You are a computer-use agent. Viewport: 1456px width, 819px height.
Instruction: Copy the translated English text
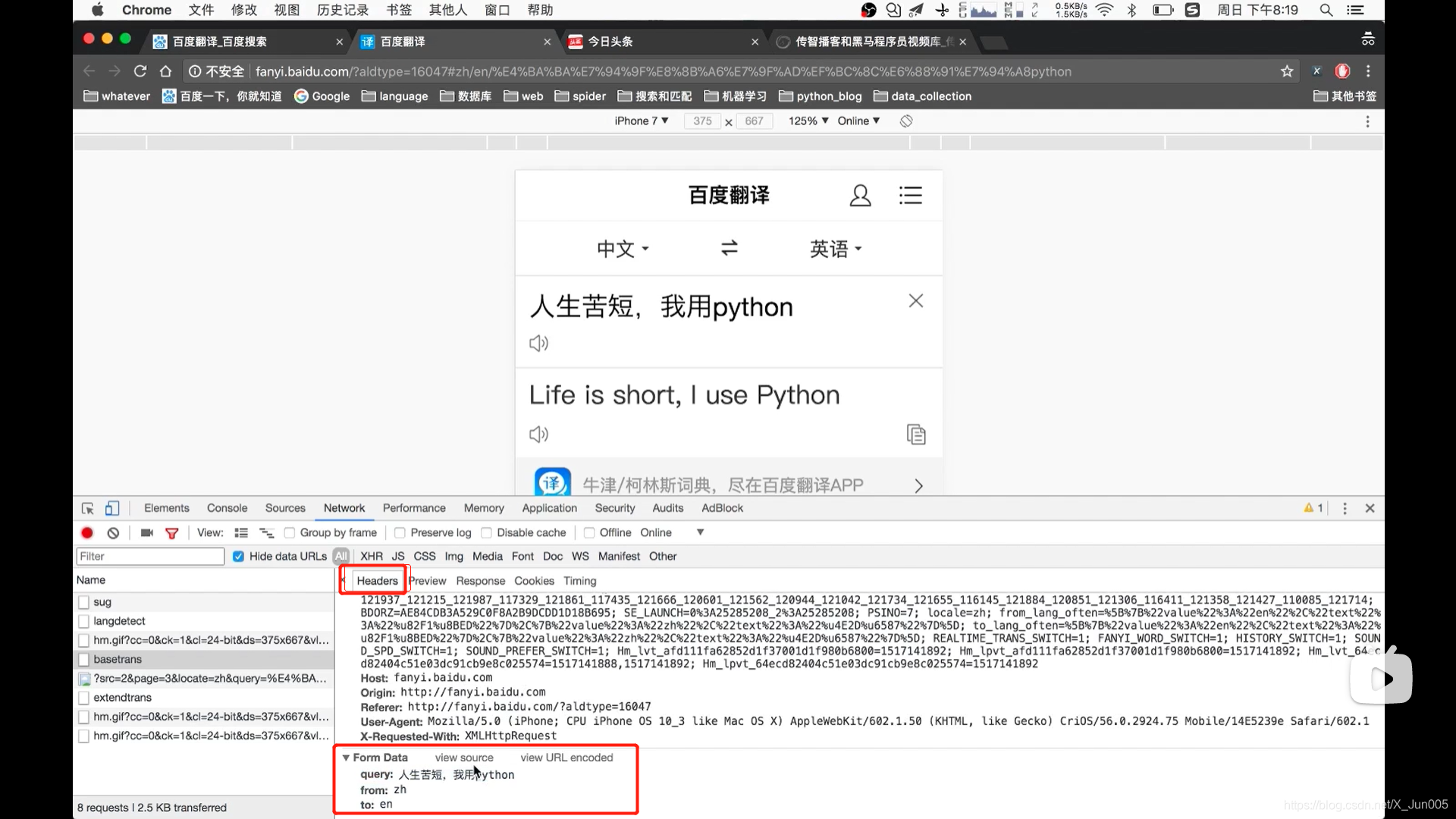pyautogui.click(x=916, y=435)
